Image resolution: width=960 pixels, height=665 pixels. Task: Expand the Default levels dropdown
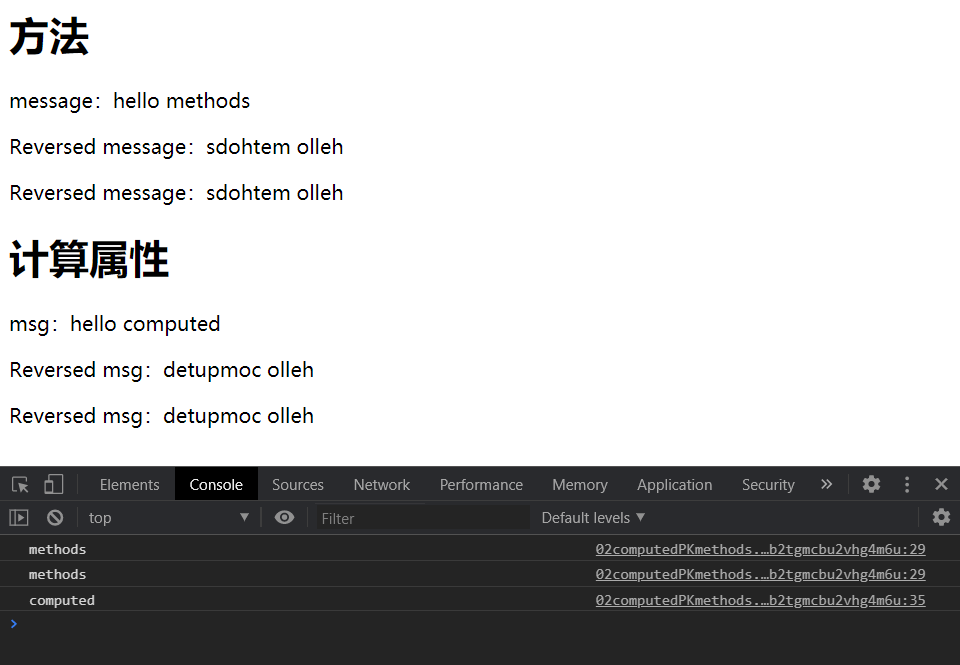(593, 518)
